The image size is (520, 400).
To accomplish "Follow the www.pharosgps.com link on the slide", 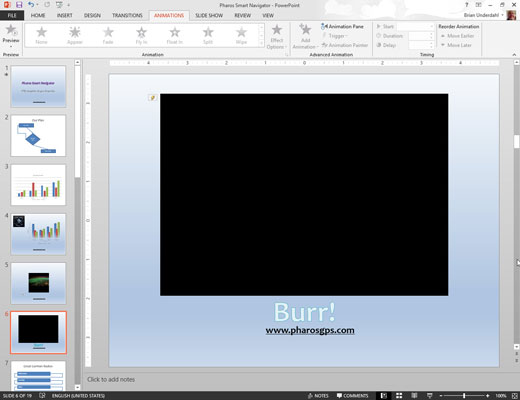I will (310, 330).
